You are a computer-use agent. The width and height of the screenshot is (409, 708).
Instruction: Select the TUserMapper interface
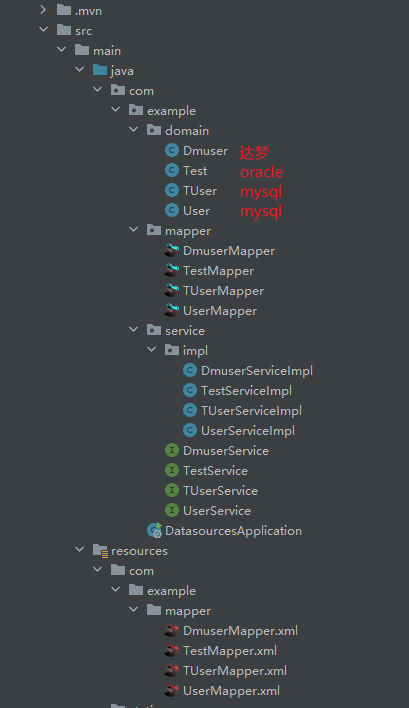(223, 291)
